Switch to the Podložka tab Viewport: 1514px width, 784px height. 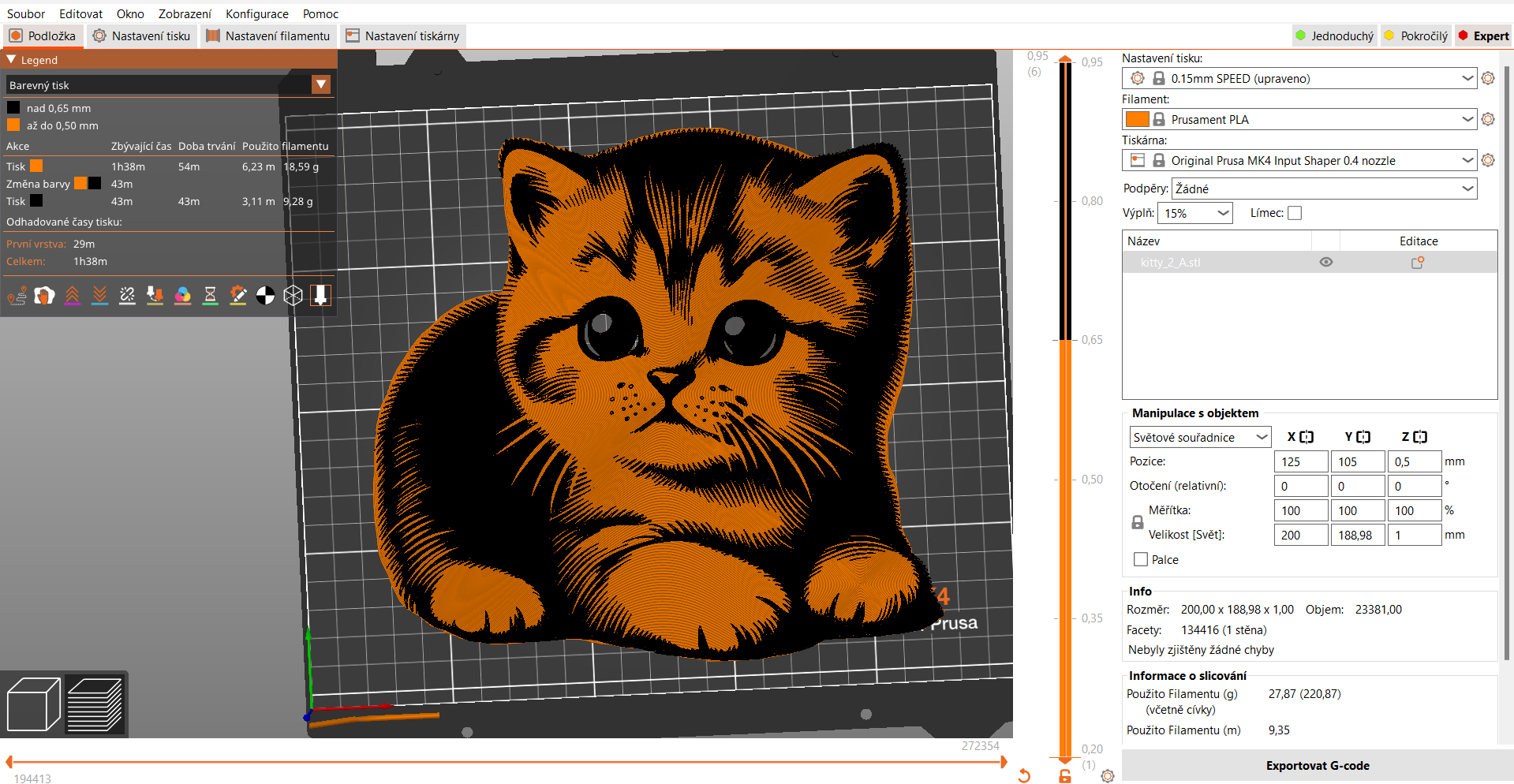click(43, 35)
